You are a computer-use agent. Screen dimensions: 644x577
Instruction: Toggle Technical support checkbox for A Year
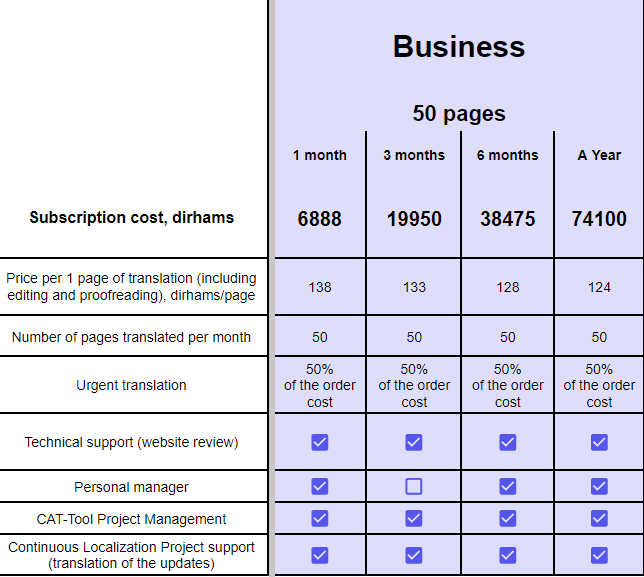coord(599,442)
